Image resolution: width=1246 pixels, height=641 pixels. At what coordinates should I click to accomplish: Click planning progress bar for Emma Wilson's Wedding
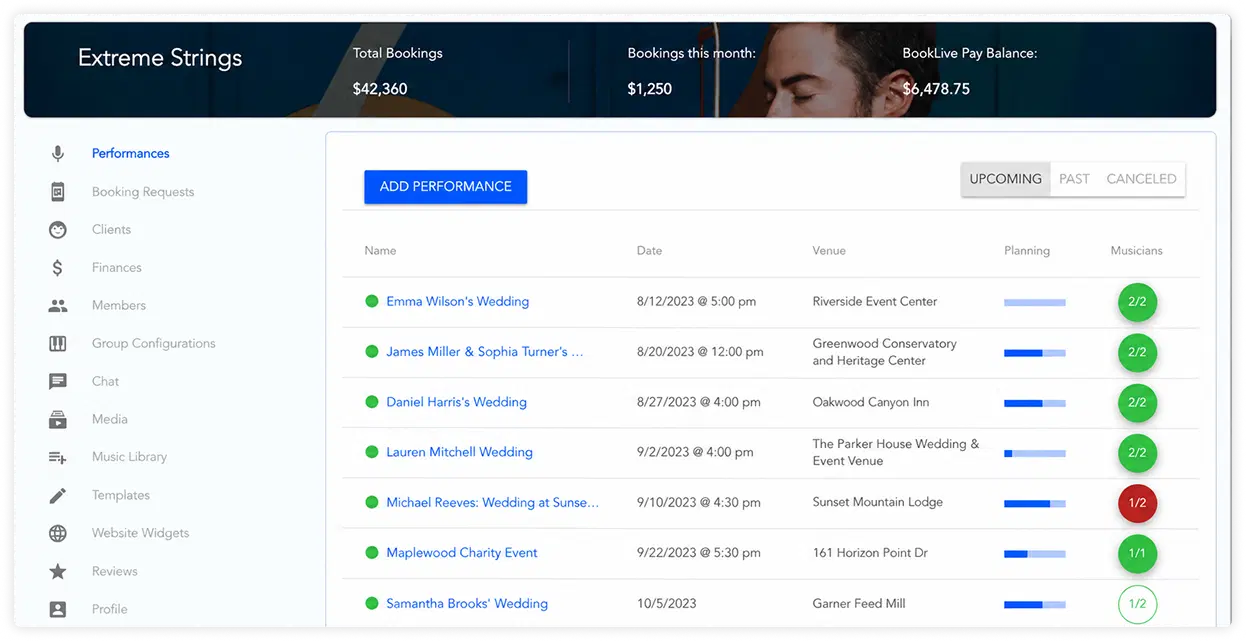pos(1035,302)
